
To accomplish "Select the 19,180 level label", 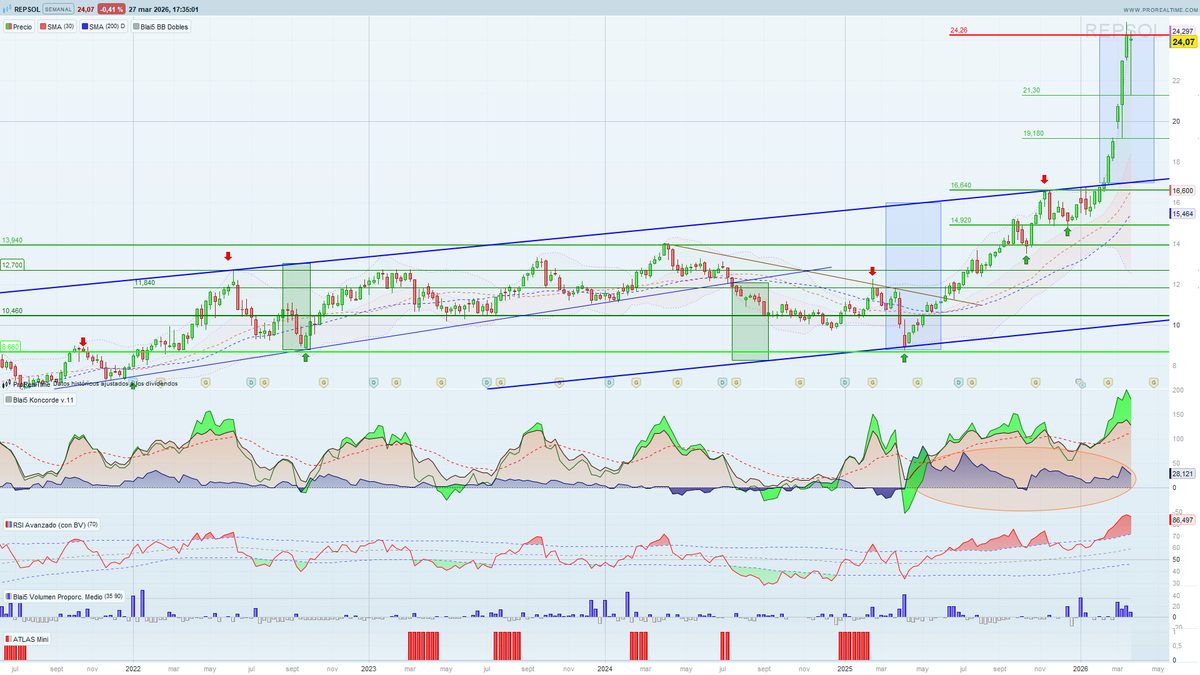I will 1033,133.
